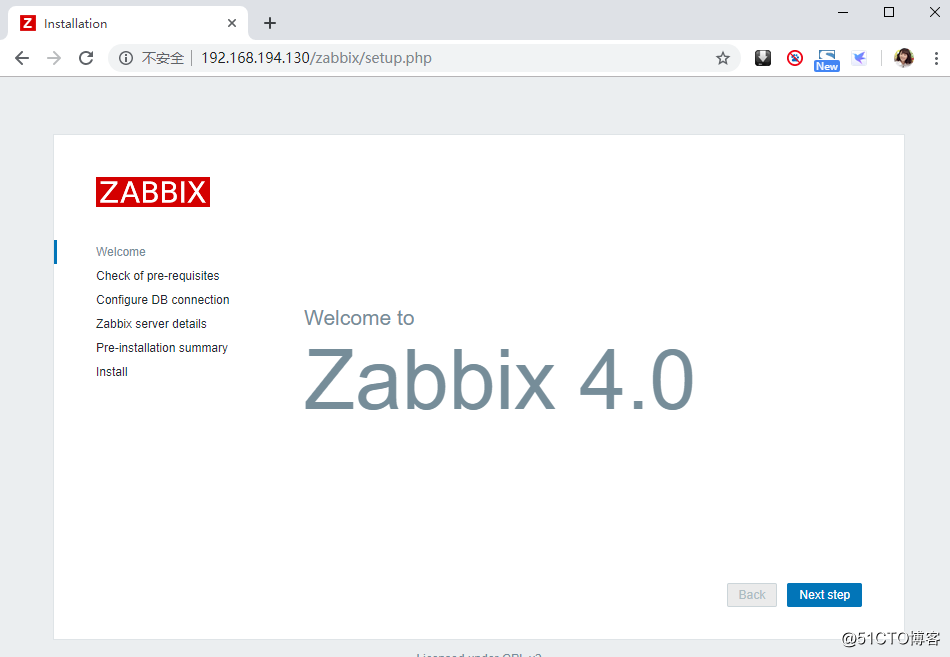Select the Installation browser tab
The height and width of the screenshot is (657, 950).
[127, 23]
